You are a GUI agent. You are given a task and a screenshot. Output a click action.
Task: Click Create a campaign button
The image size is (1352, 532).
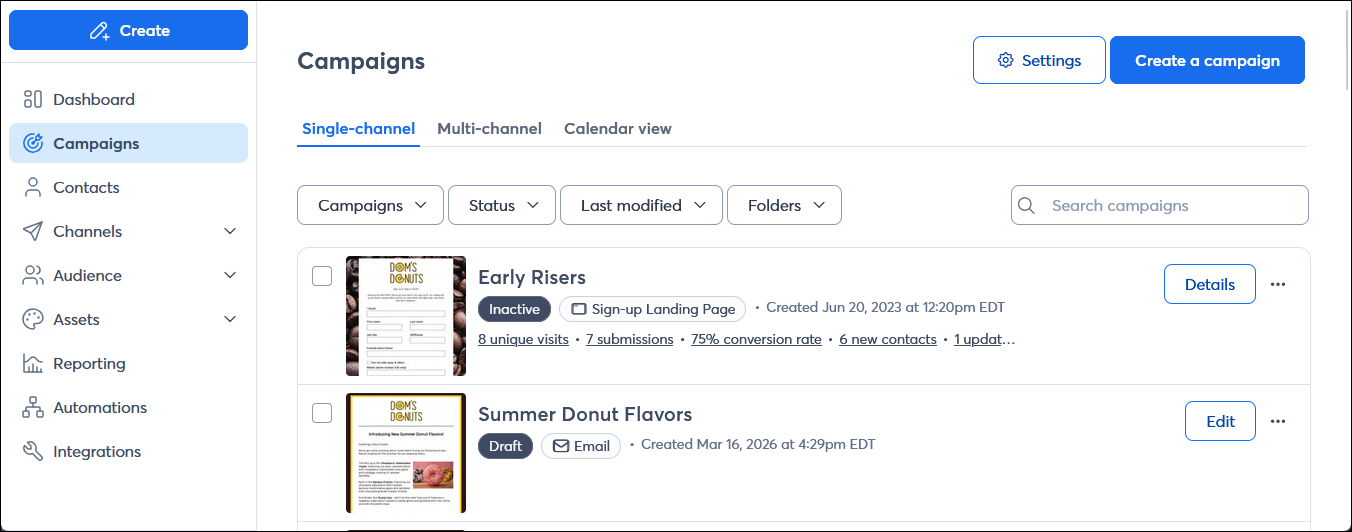pos(1207,60)
